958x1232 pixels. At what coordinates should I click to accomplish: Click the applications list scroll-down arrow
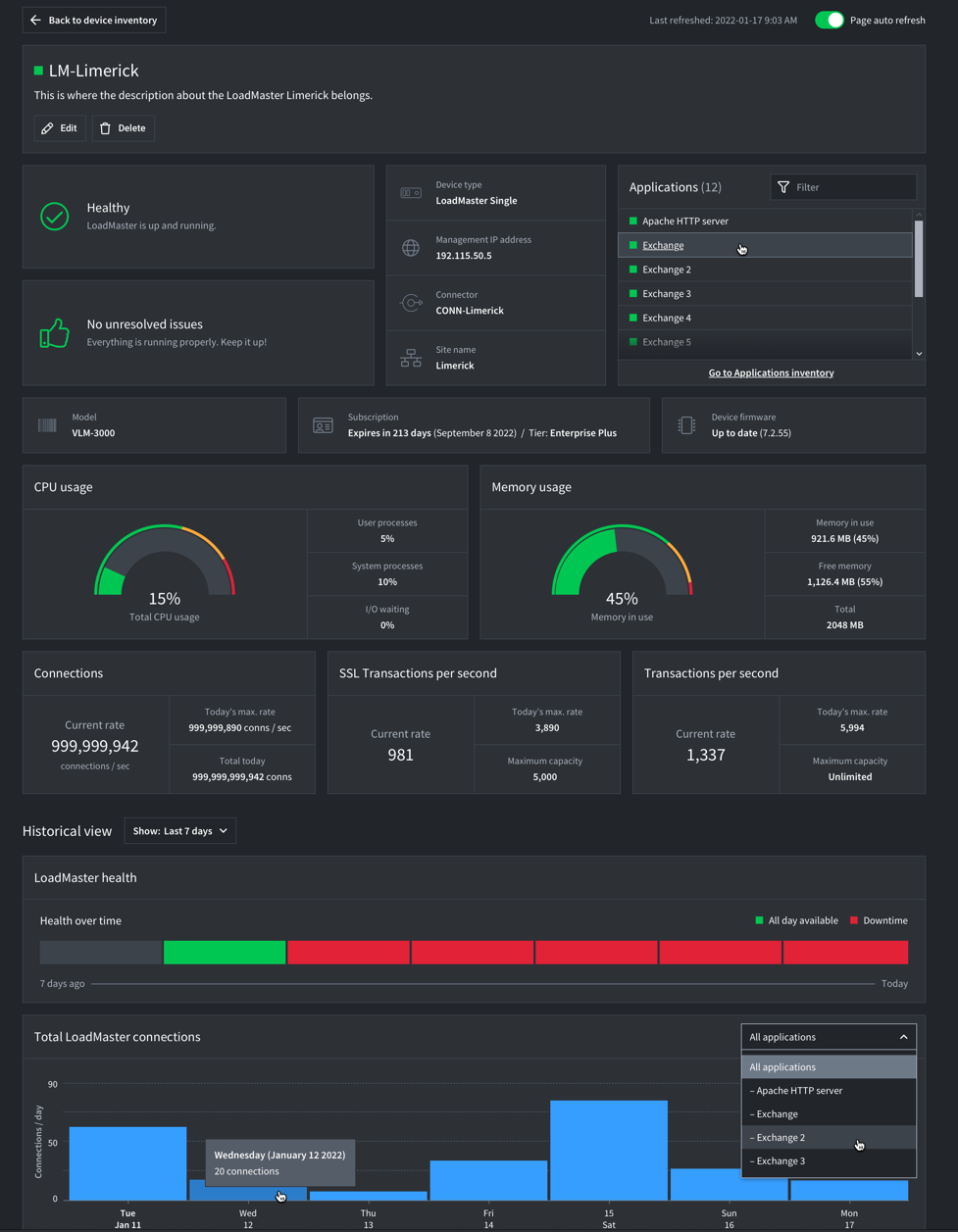coord(919,354)
